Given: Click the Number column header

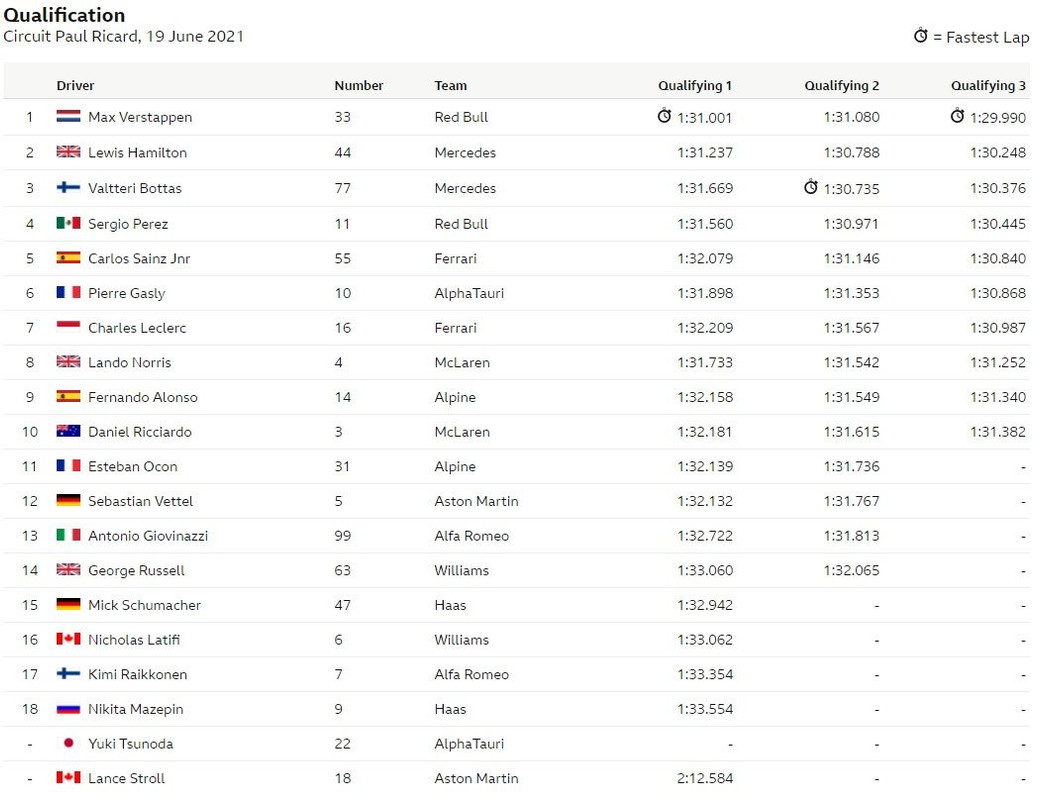Looking at the screenshot, I should pos(359,85).
